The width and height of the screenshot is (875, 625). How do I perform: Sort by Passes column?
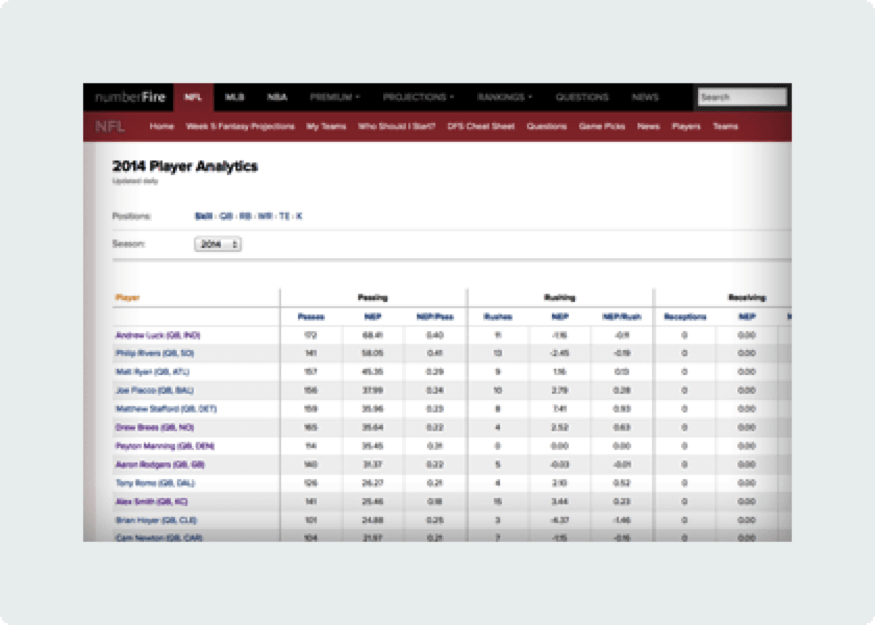tap(311, 317)
